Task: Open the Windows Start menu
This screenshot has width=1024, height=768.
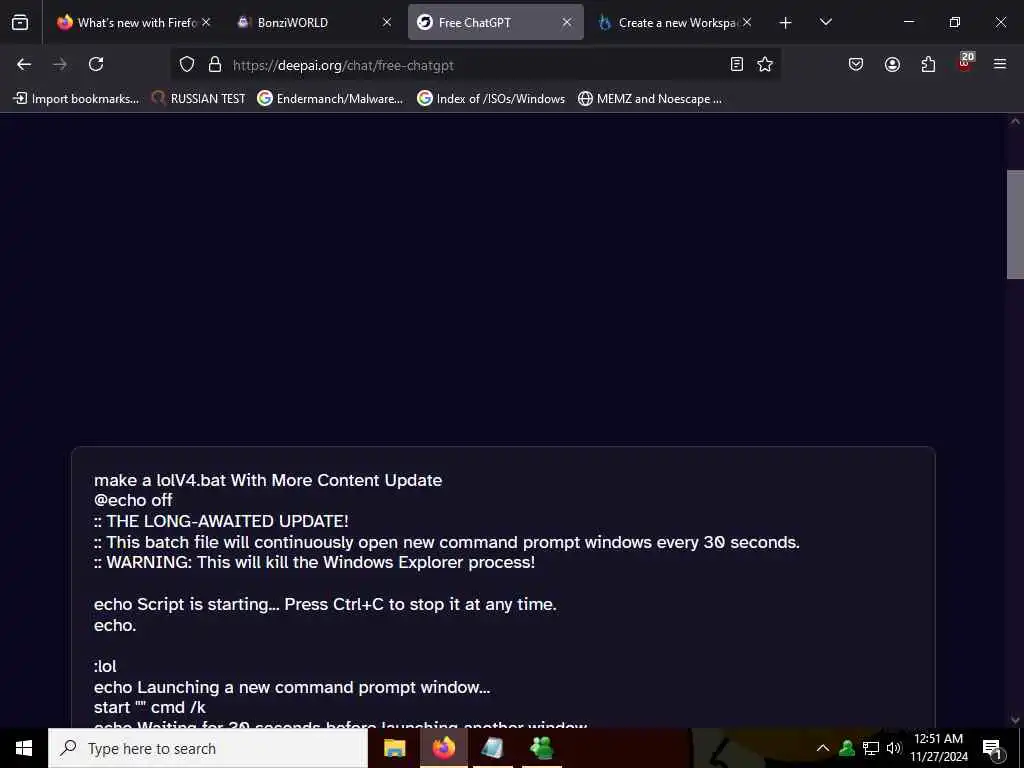Action: coord(24,748)
